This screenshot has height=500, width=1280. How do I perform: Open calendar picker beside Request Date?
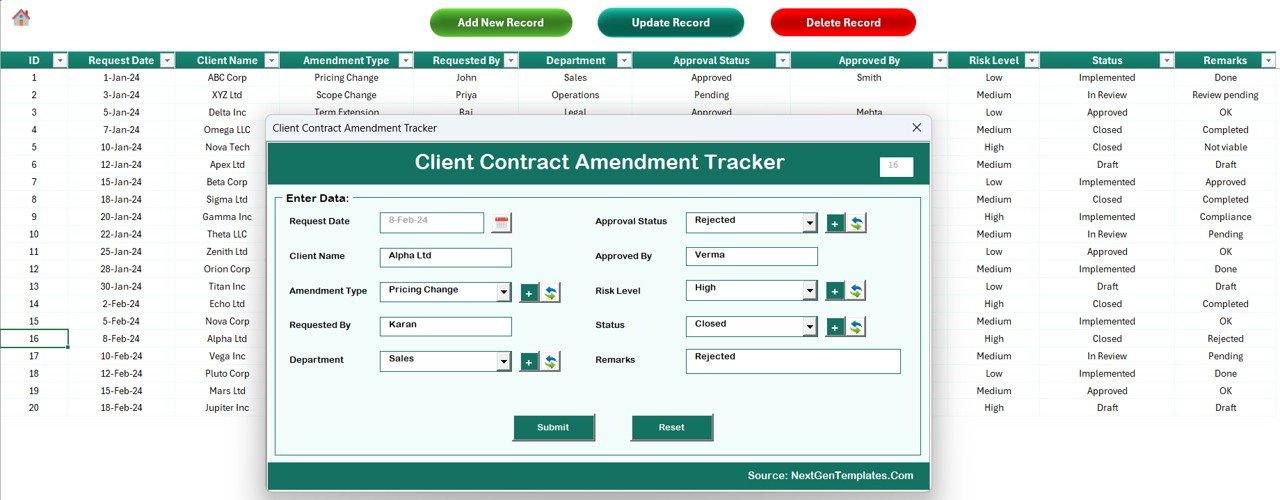(x=502, y=222)
